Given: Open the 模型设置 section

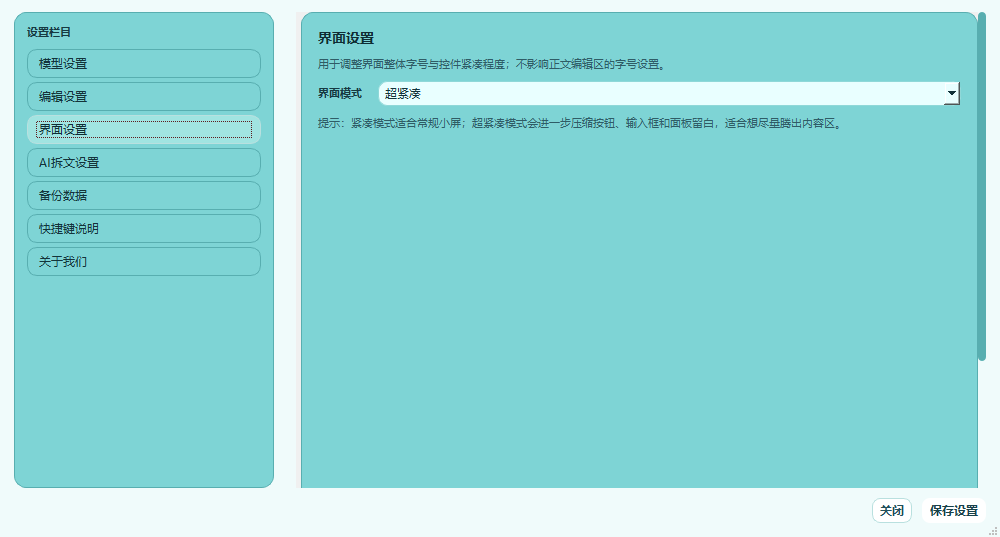Looking at the screenshot, I should pos(143,64).
